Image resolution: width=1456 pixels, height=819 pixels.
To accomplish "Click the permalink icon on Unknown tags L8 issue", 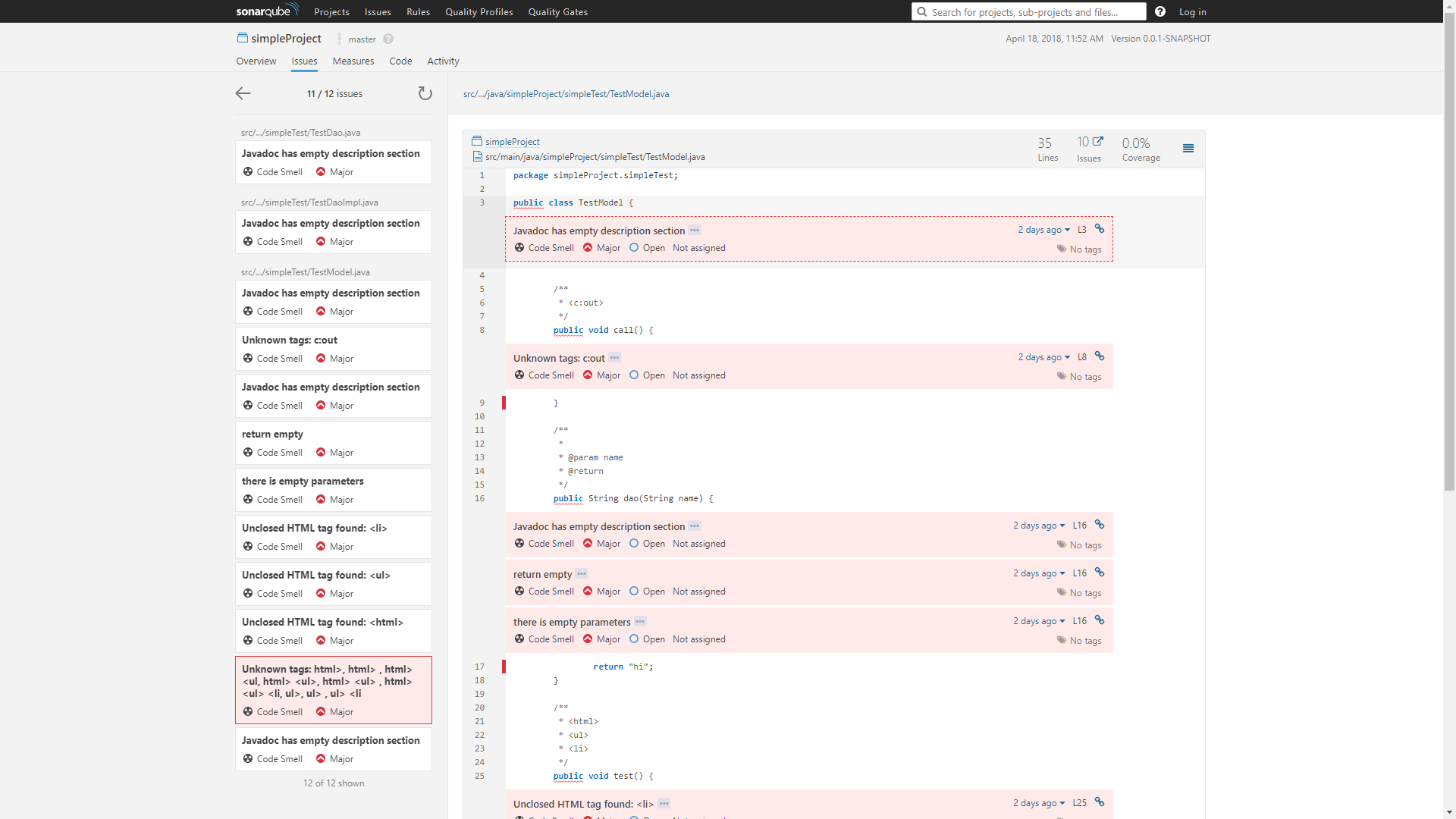I will coord(1100,356).
